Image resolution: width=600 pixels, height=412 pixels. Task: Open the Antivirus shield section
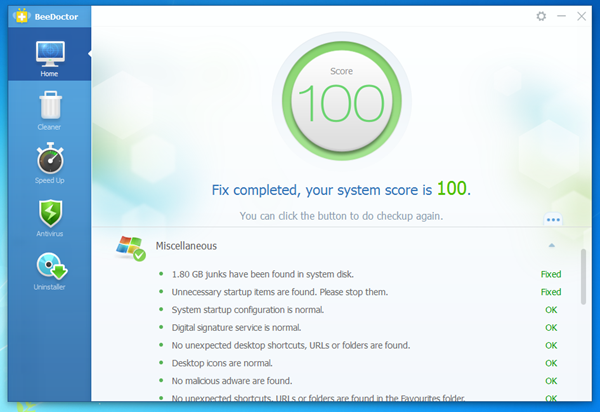coord(49,218)
